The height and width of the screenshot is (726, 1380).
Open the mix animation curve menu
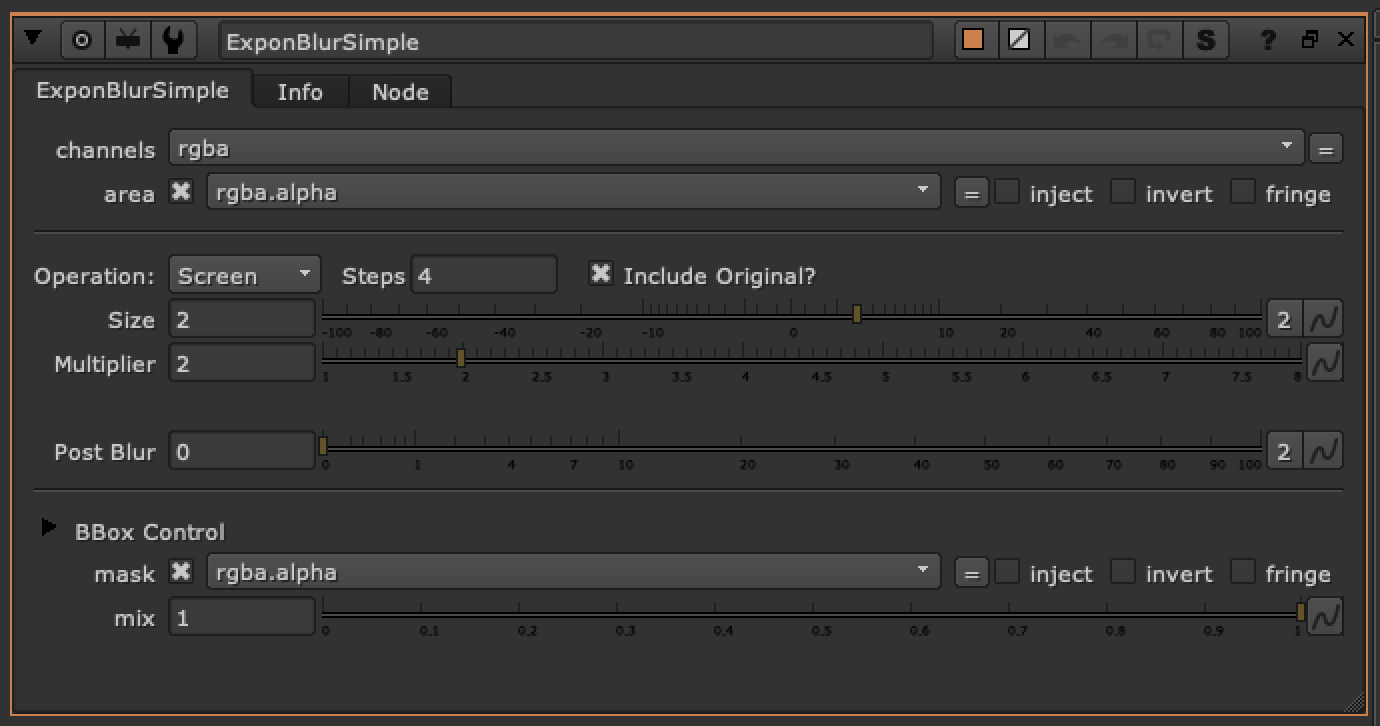1325,618
